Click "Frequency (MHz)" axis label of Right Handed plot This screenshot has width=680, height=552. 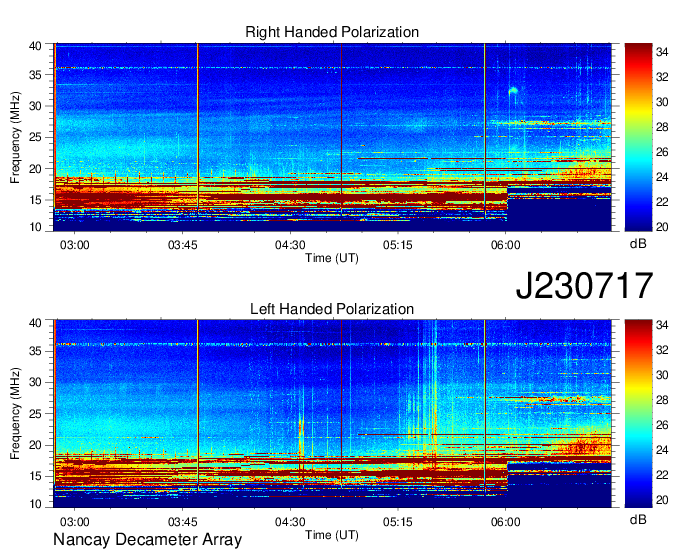coord(15,137)
